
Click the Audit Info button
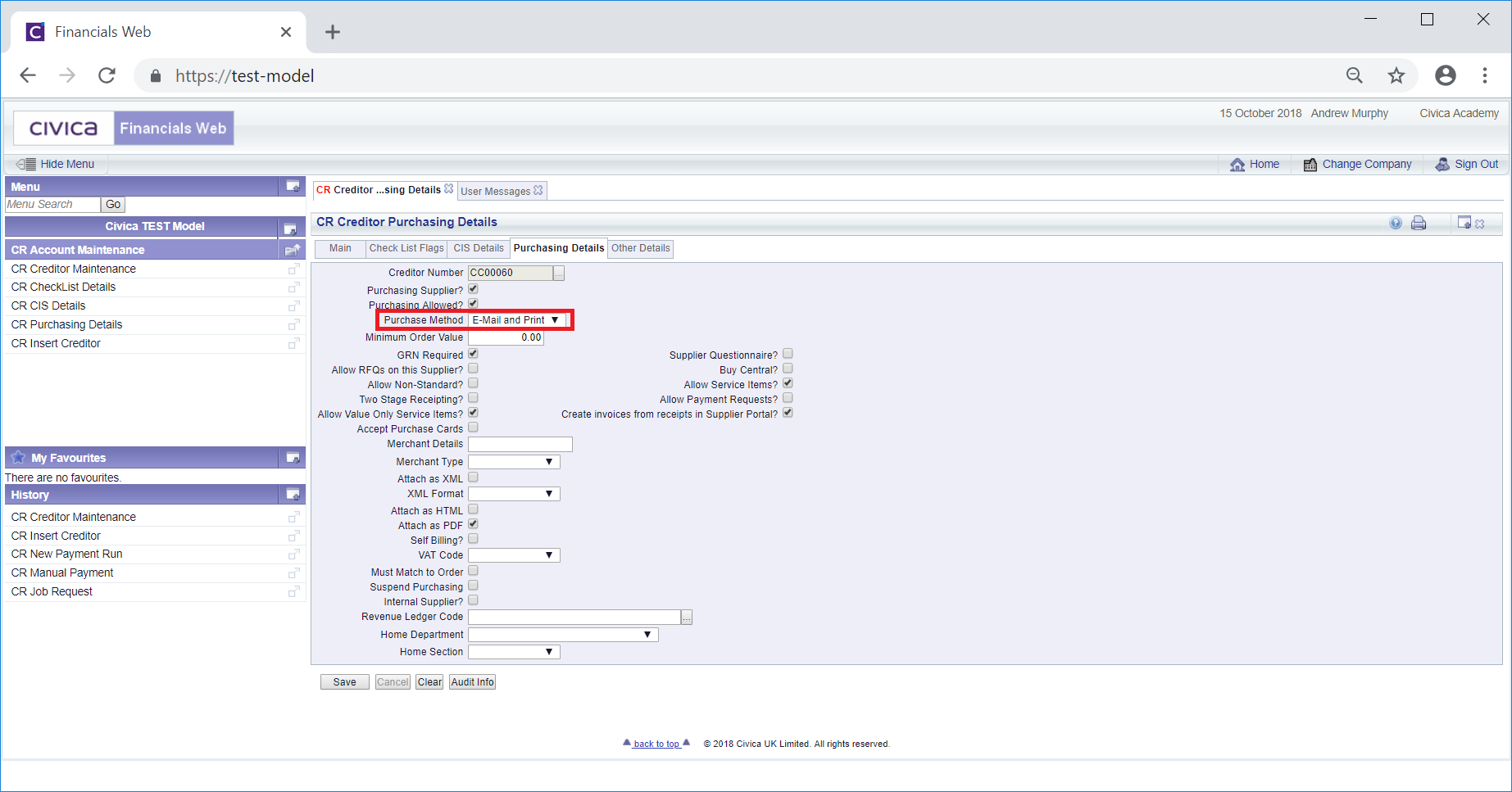[x=473, y=682]
